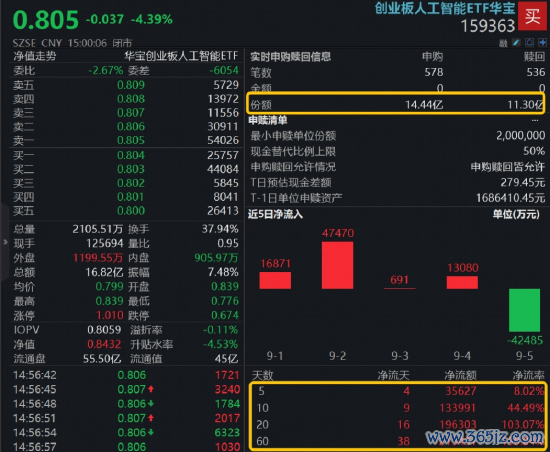Screen dimensions: 550x452
Task: Click the bell alert icon
Action: (x=529, y=43)
